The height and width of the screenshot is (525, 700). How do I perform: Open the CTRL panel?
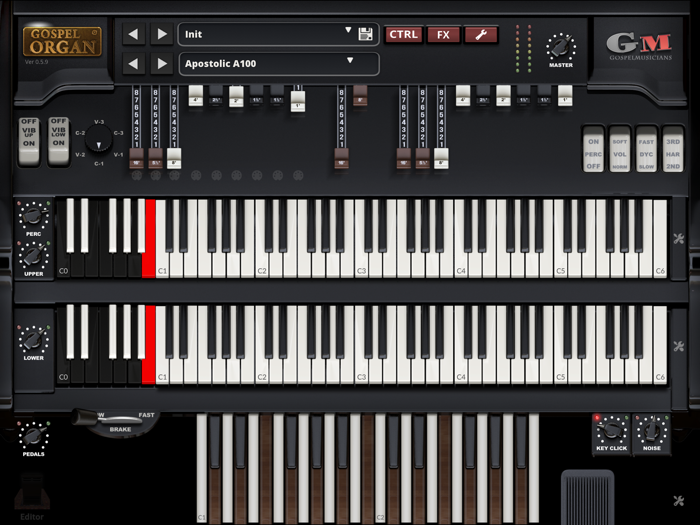(404, 34)
